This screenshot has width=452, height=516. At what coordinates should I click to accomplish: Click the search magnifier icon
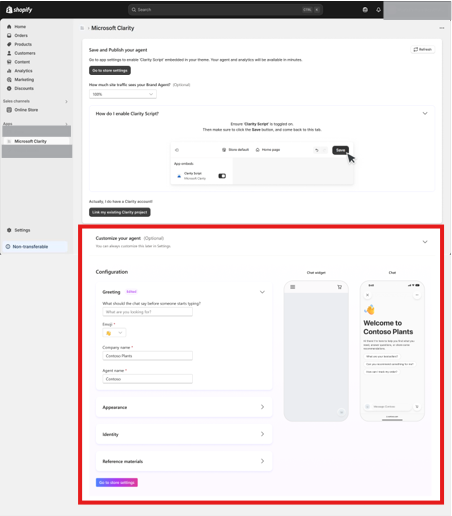134,10
